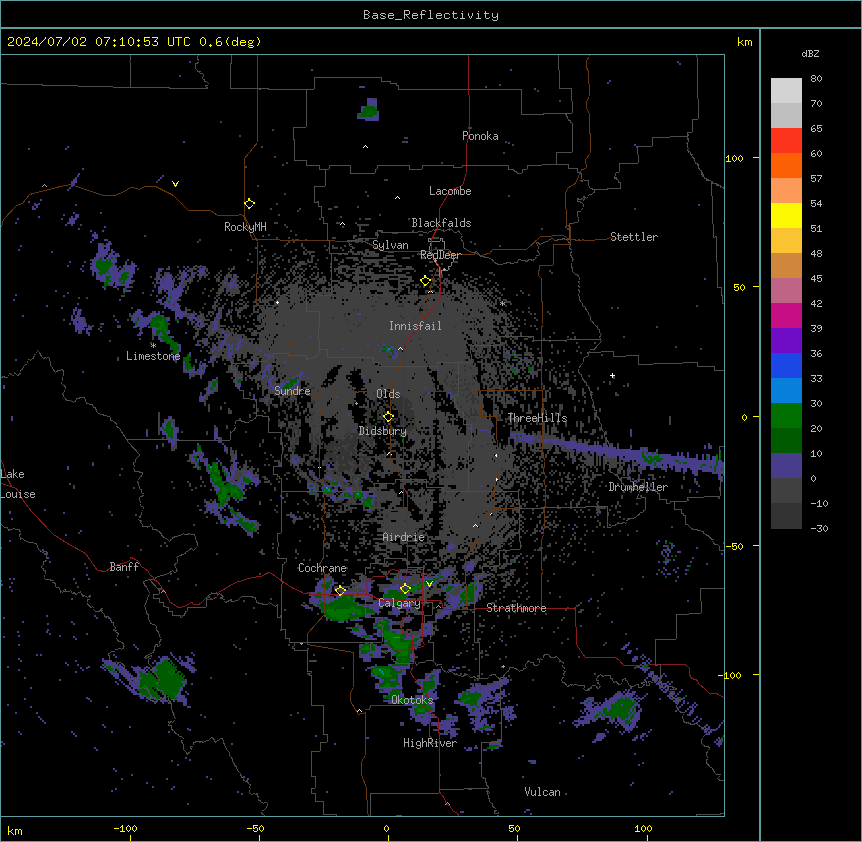Click the ThreeHills city label
This screenshot has height=842, width=862.
537,418
